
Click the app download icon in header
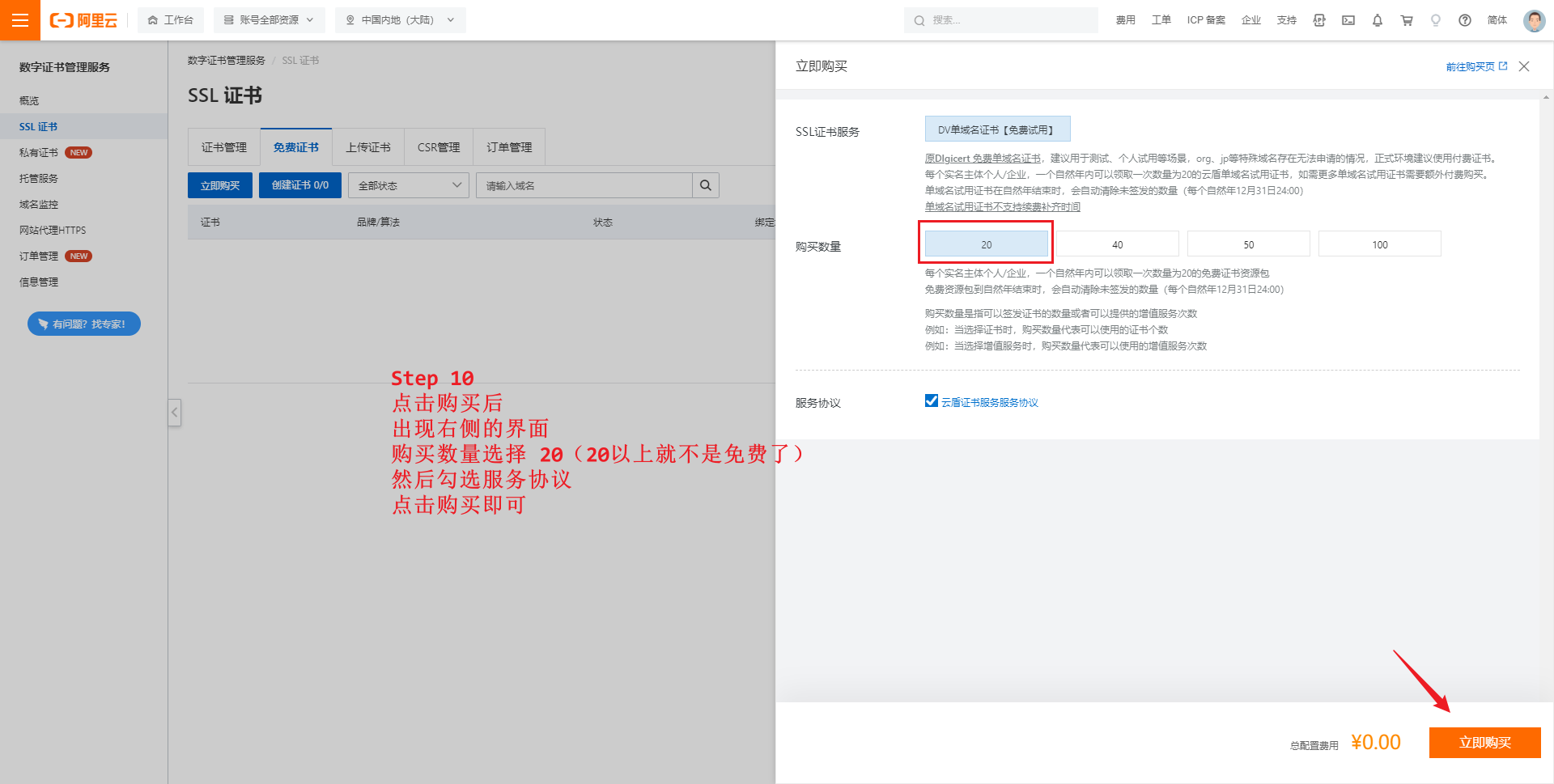coord(1319,20)
